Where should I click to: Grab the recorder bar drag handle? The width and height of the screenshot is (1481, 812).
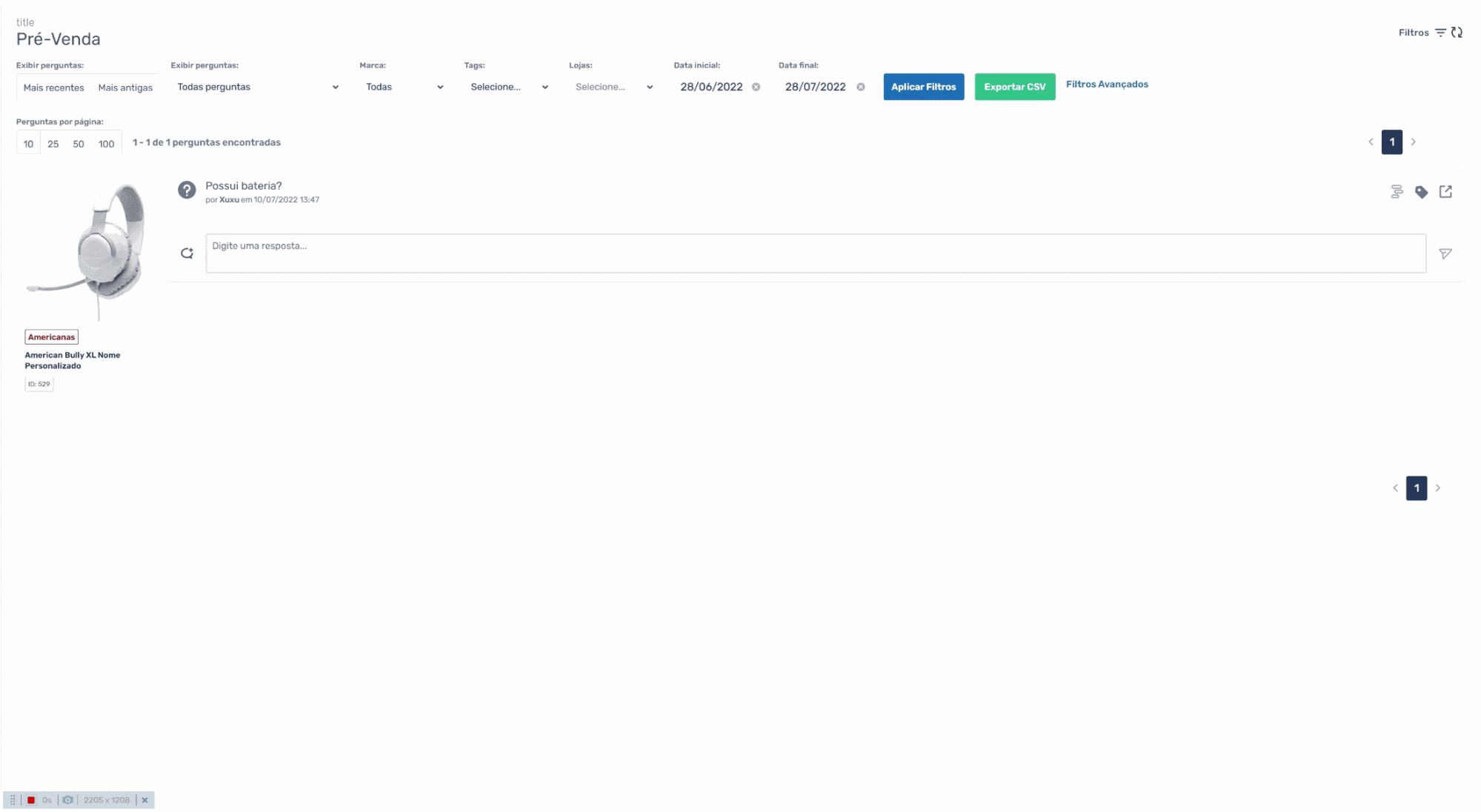[x=13, y=800]
